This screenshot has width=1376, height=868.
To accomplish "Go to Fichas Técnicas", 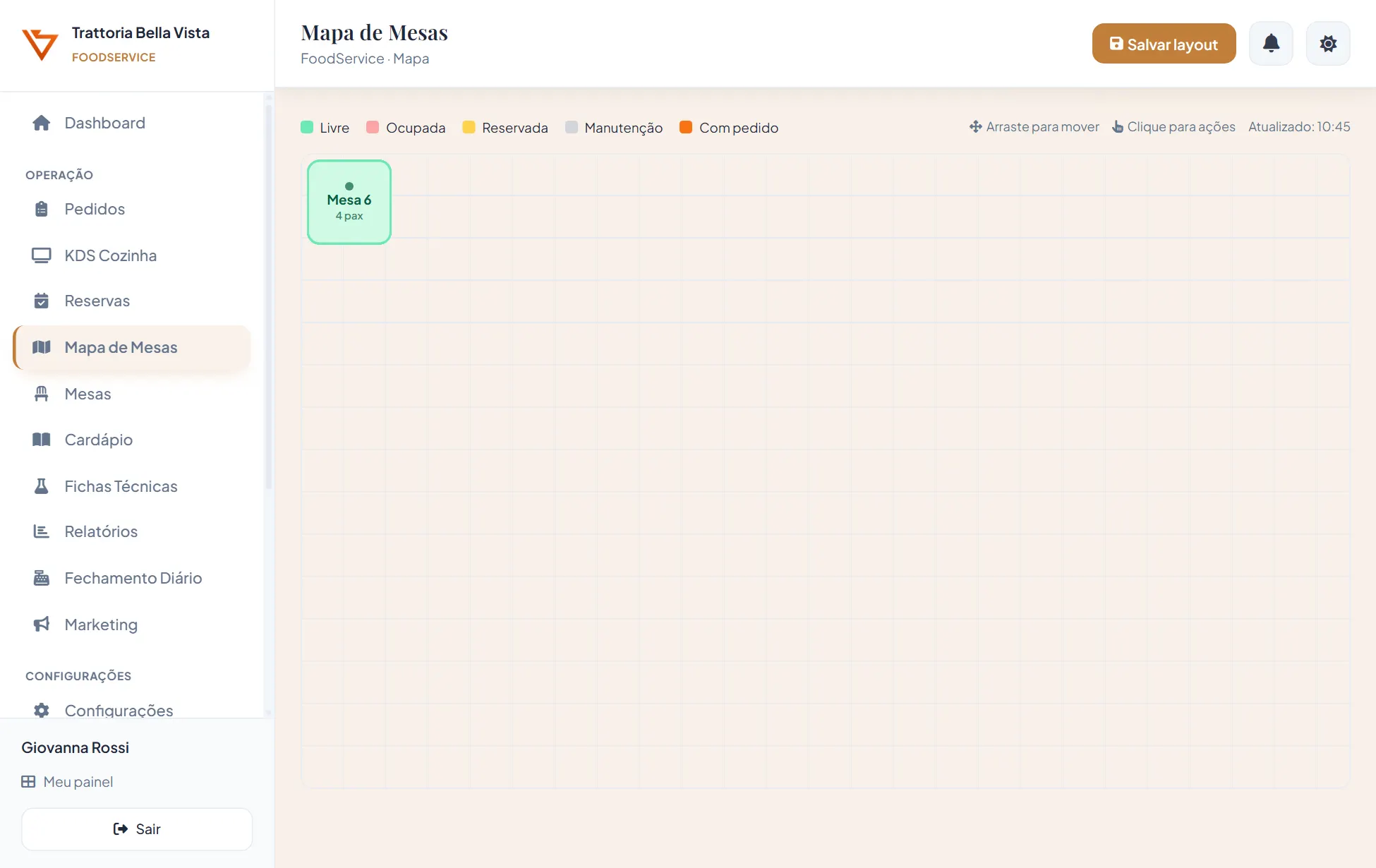I will pyautogui.click(x=132, y=486).
